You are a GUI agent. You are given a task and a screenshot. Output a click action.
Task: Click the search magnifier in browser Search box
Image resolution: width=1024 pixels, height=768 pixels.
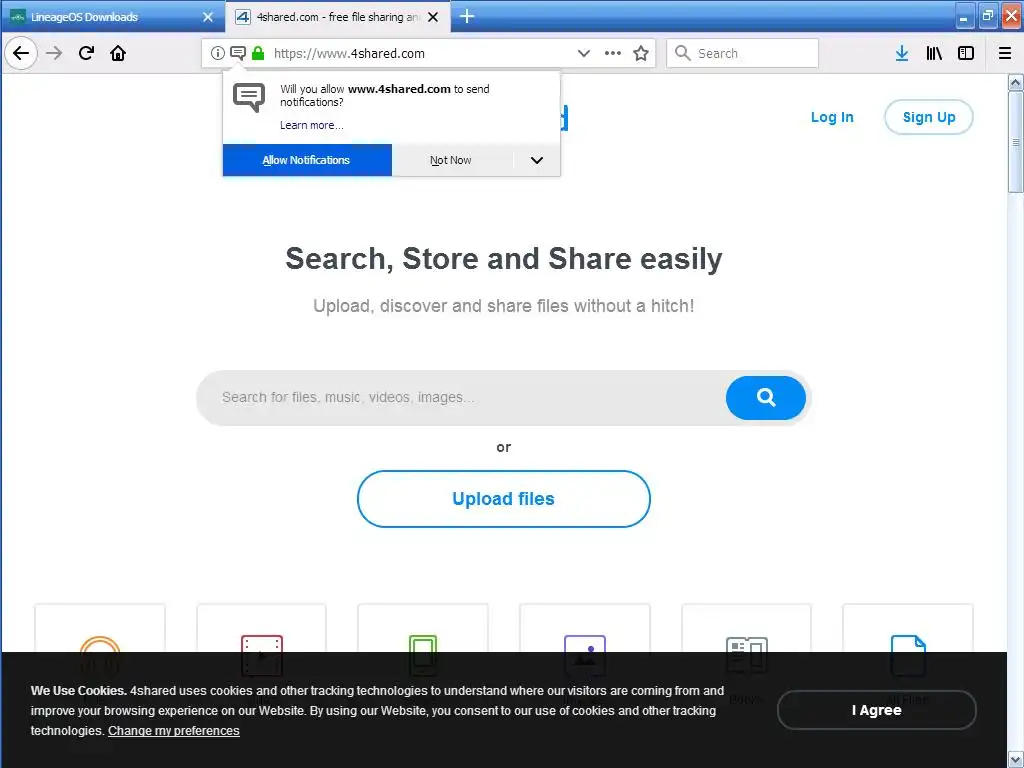coord(682,53)
